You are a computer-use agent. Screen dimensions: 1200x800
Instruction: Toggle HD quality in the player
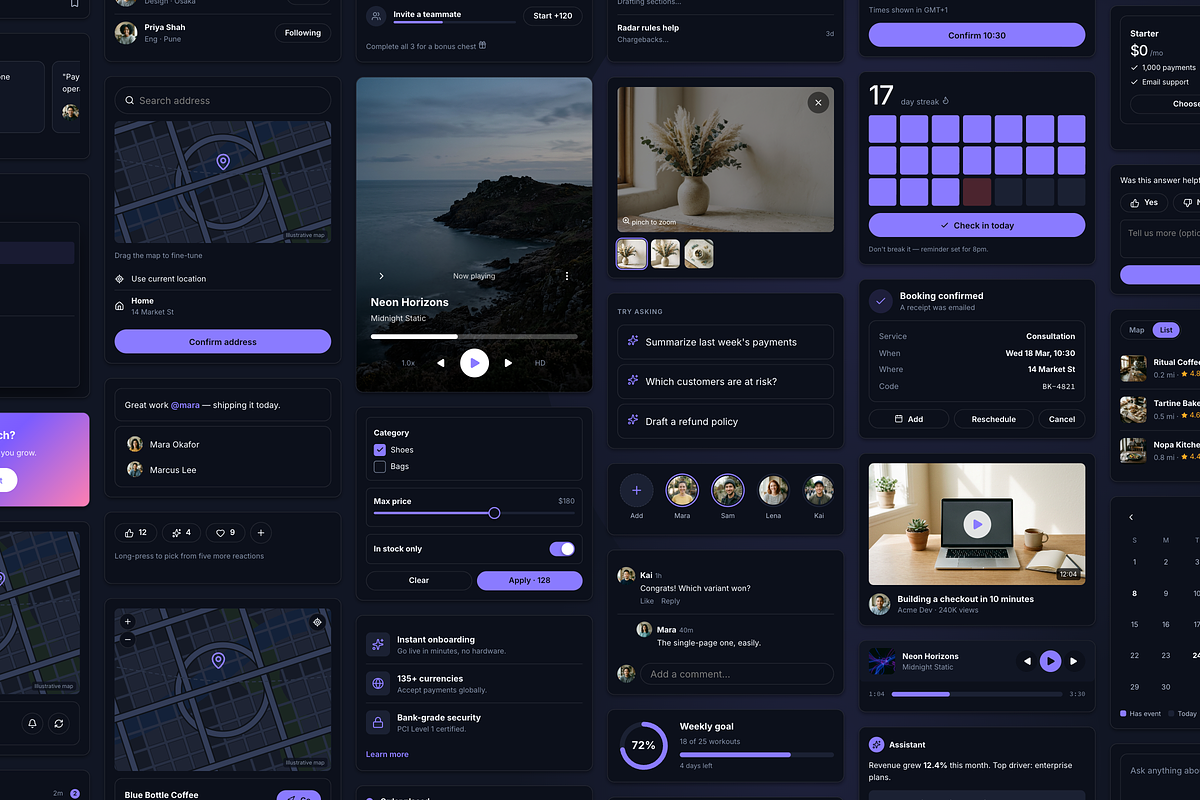540,363
